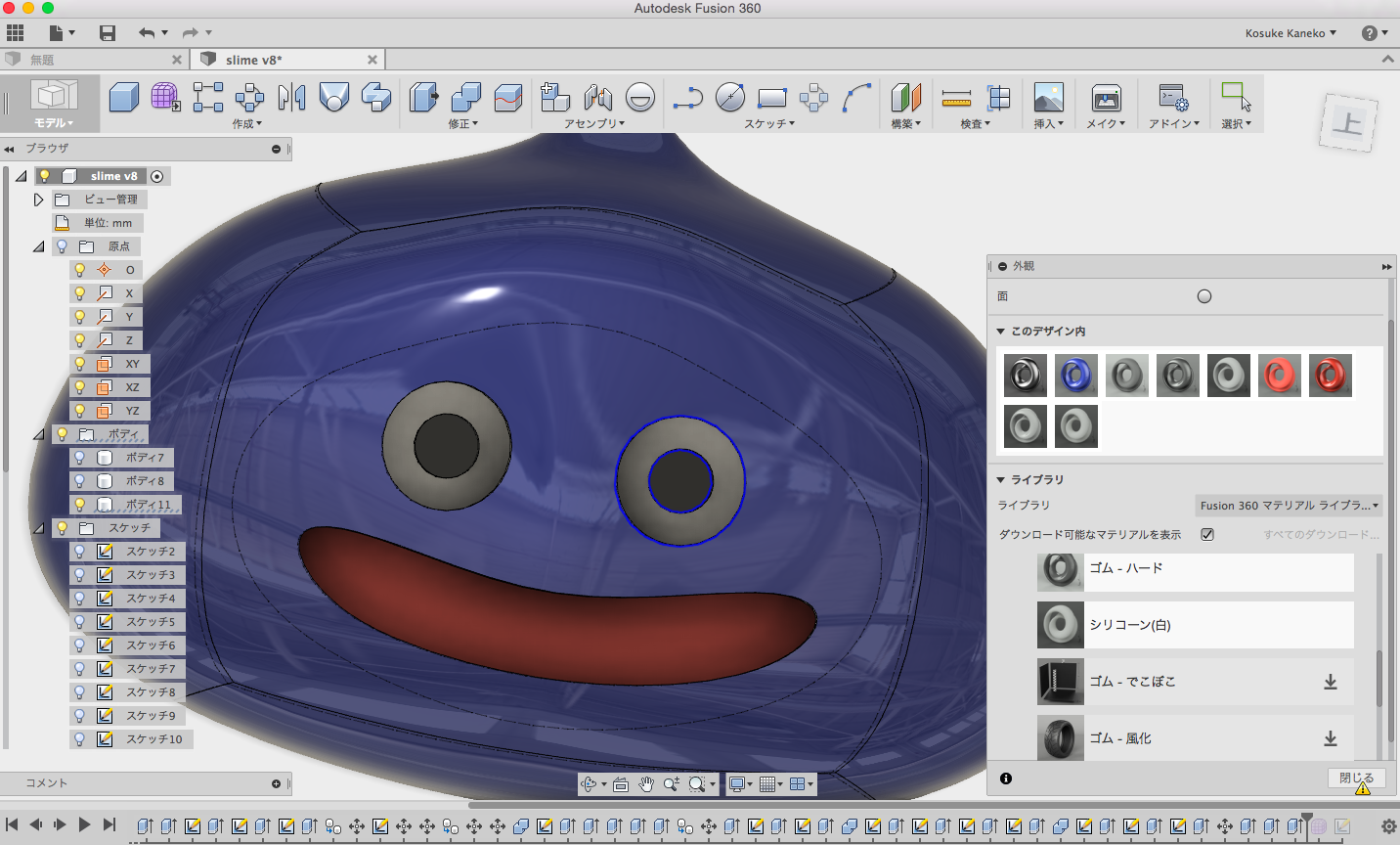Viewport: 1400px width, 845px height.
Task: Click the 閉じる button
Action: pos(1356,778)
